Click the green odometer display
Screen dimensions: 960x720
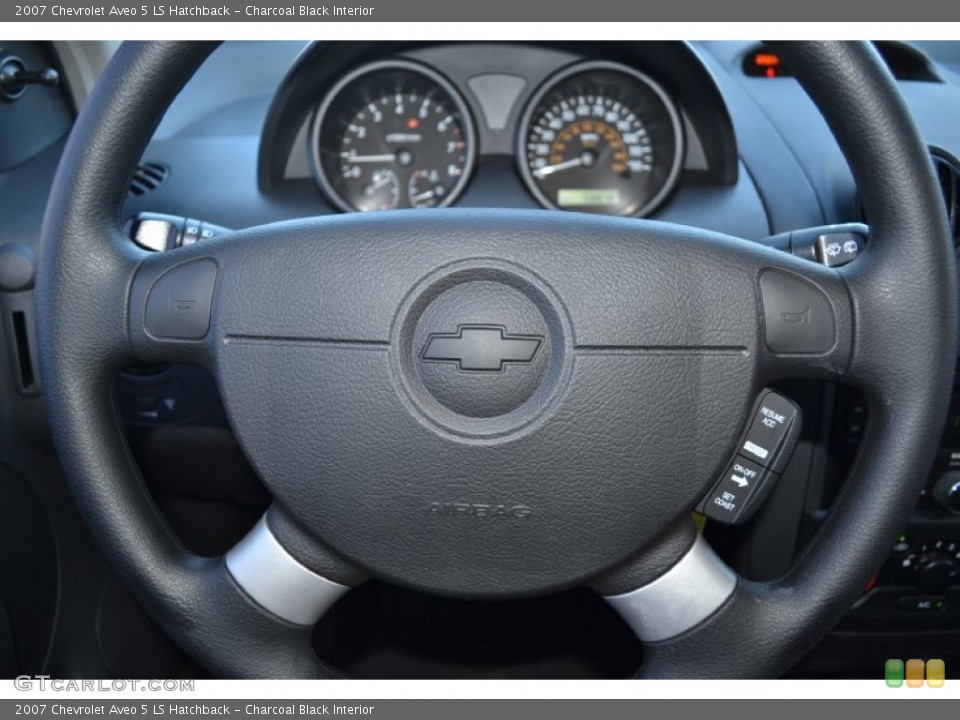pyautogui.click(x=588, y=197)
